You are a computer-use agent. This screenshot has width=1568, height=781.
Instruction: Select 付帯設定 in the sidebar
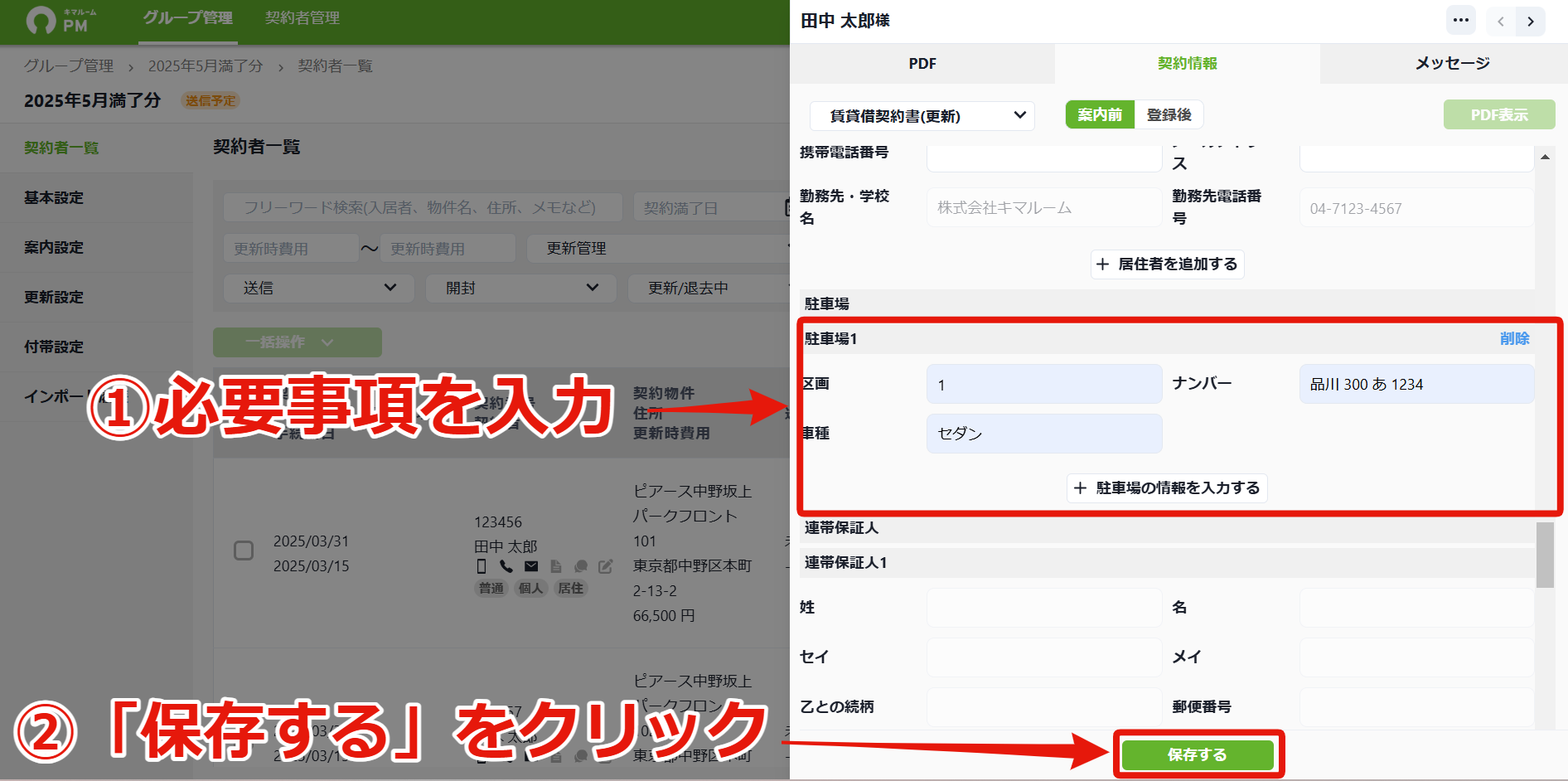pyautogui.click(x=96, y=347)
